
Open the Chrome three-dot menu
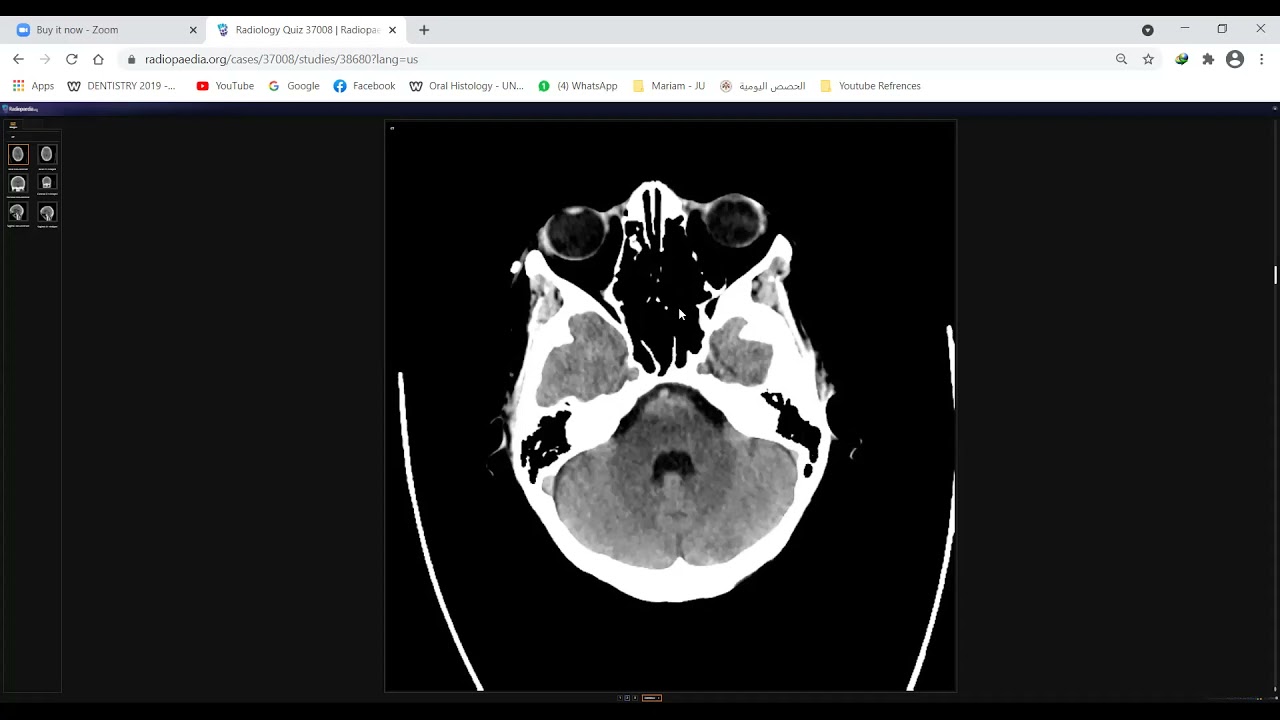pyautogui.click(x=1262, y=59)
